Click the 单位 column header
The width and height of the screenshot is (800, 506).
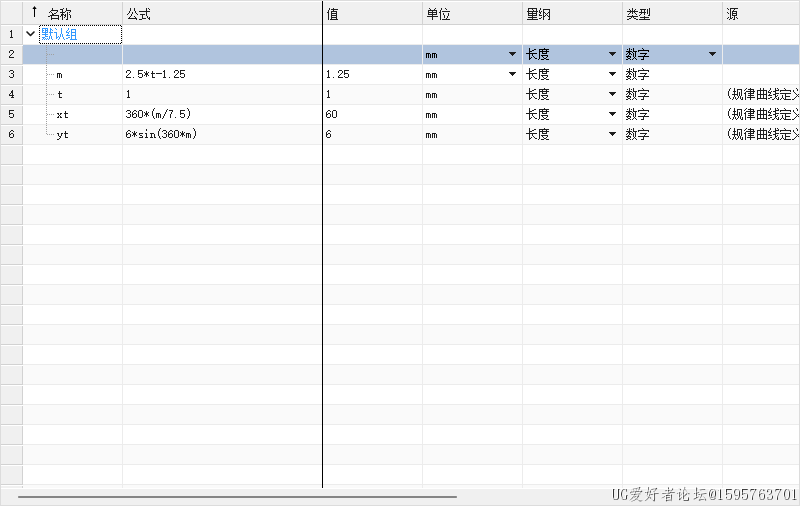click(472, 14)
